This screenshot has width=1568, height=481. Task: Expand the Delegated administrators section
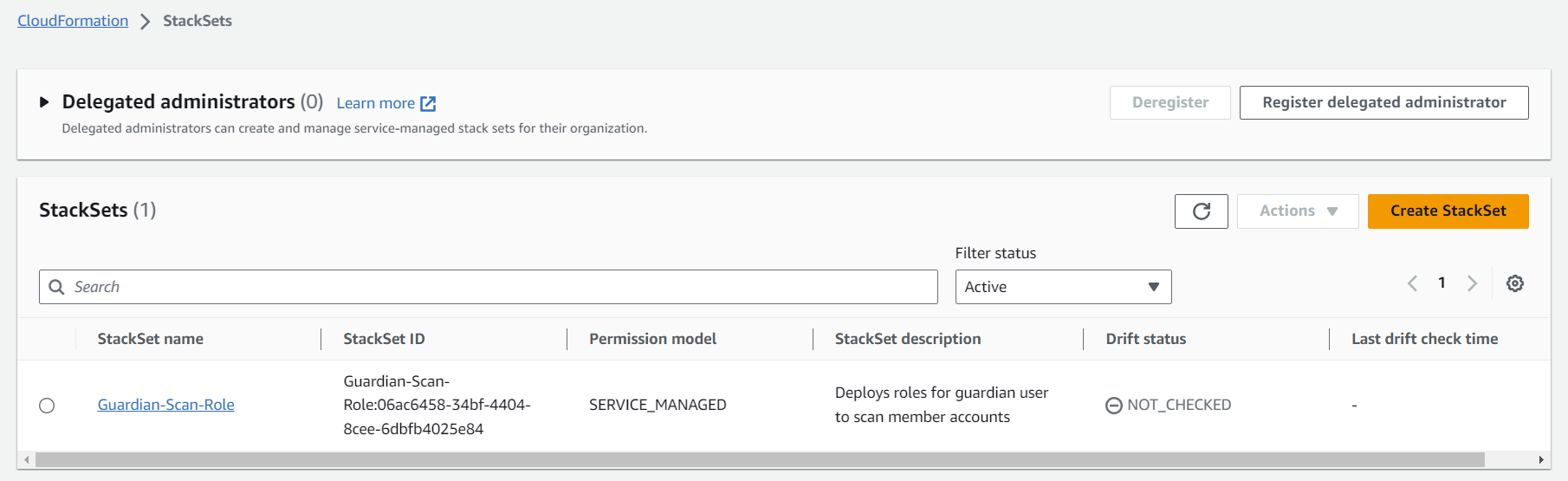(44, 102)
